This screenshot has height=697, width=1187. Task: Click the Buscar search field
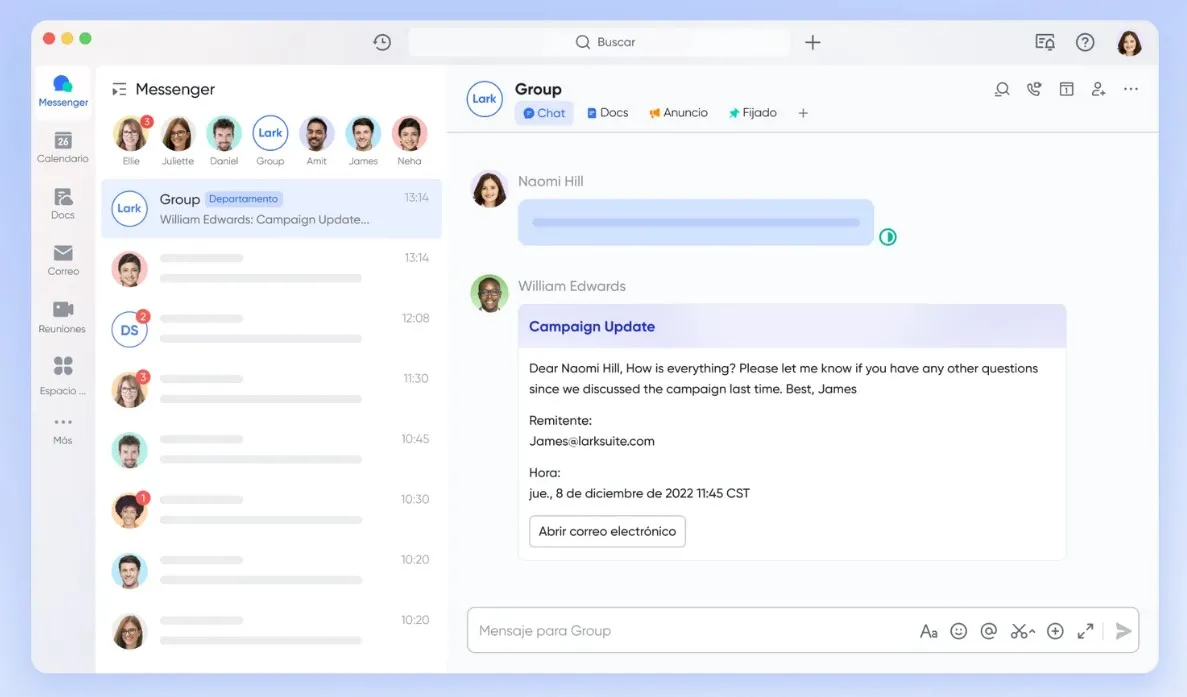(598, 42)
